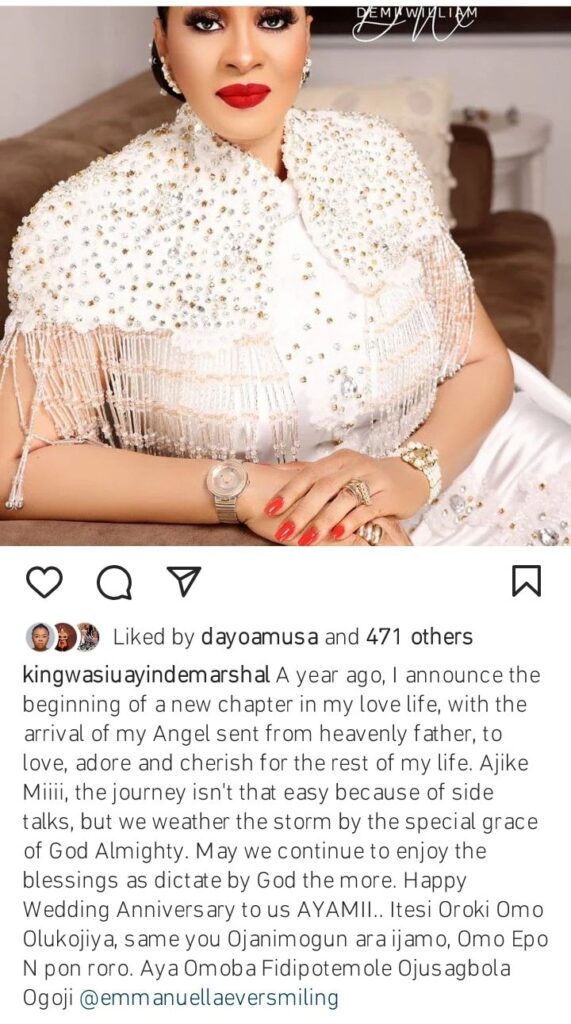The height and width of the screenshot is (1024, 571).
Task: Open the first liker's avatar
Action: coord(39,636)
